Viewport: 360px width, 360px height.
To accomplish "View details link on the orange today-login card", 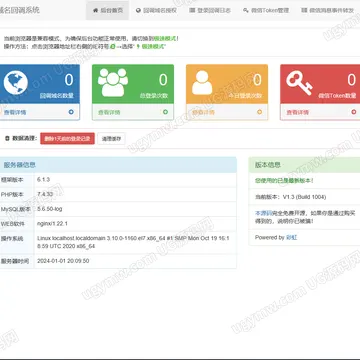I will coord(203,112).
